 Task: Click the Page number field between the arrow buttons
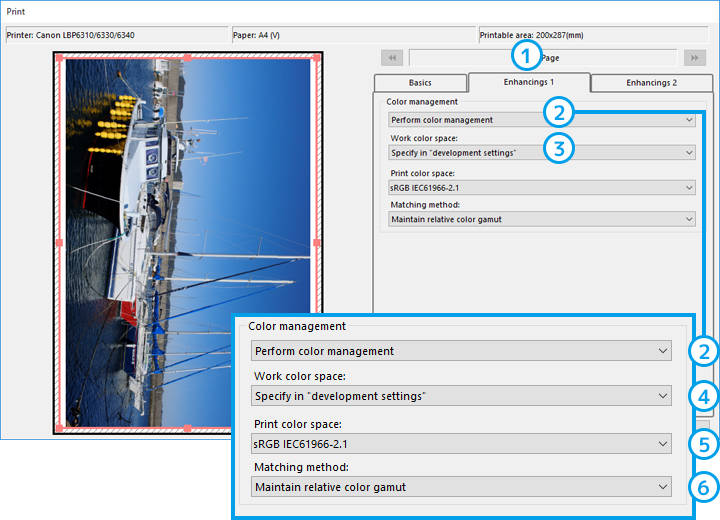pyautogui.click(x=543, y=58)
